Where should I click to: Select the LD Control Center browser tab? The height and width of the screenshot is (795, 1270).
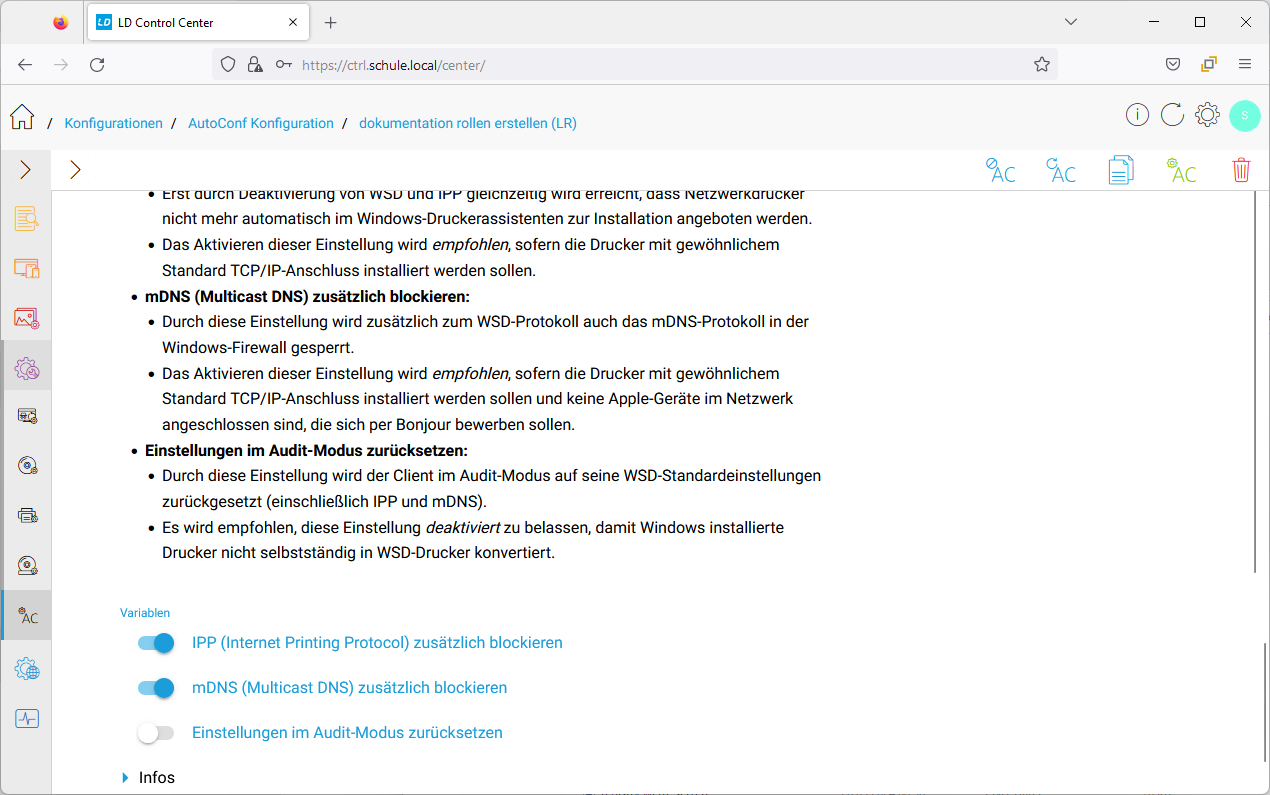[x=196, y=22]
